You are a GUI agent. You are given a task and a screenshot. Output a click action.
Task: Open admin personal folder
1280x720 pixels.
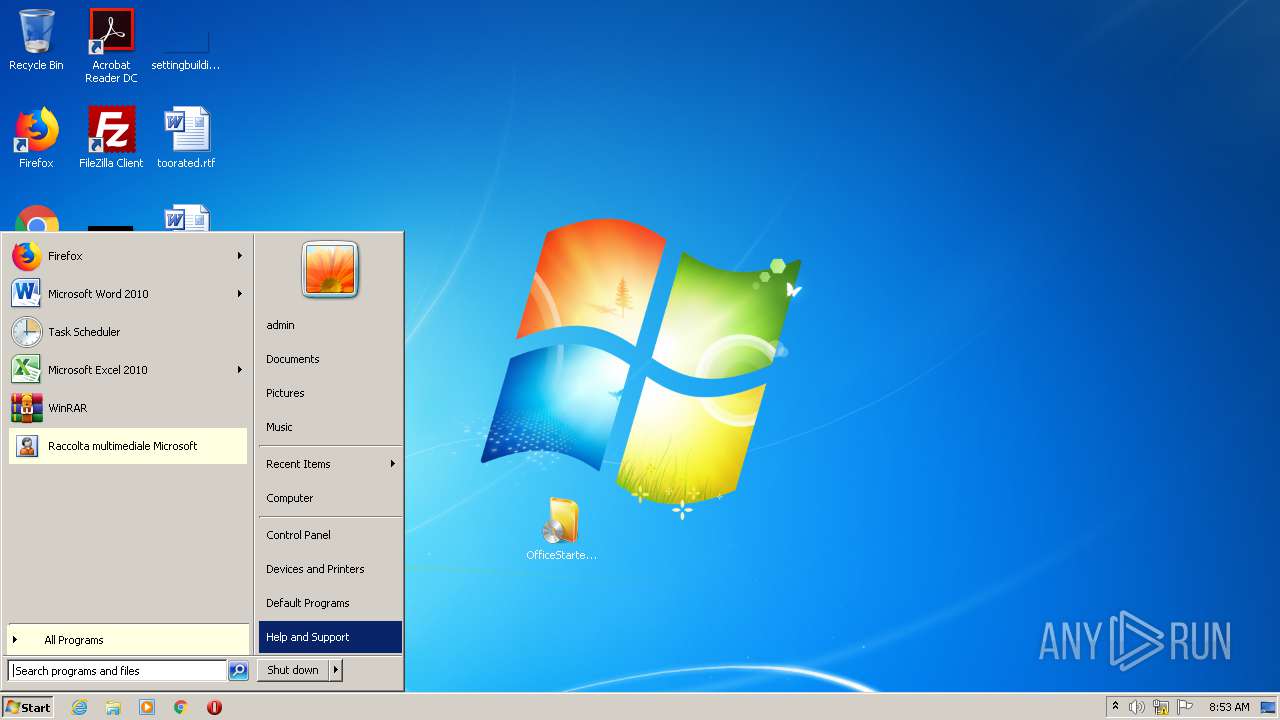pyautogui.click(x=330, y=325)
